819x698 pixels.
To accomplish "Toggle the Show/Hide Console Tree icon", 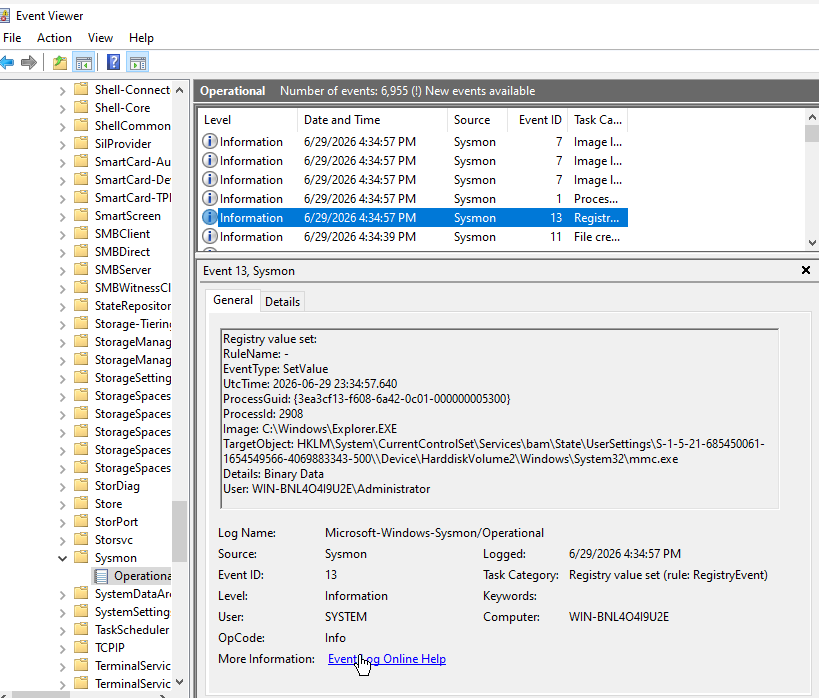I will pyautogui.click(x=84, y=63).
